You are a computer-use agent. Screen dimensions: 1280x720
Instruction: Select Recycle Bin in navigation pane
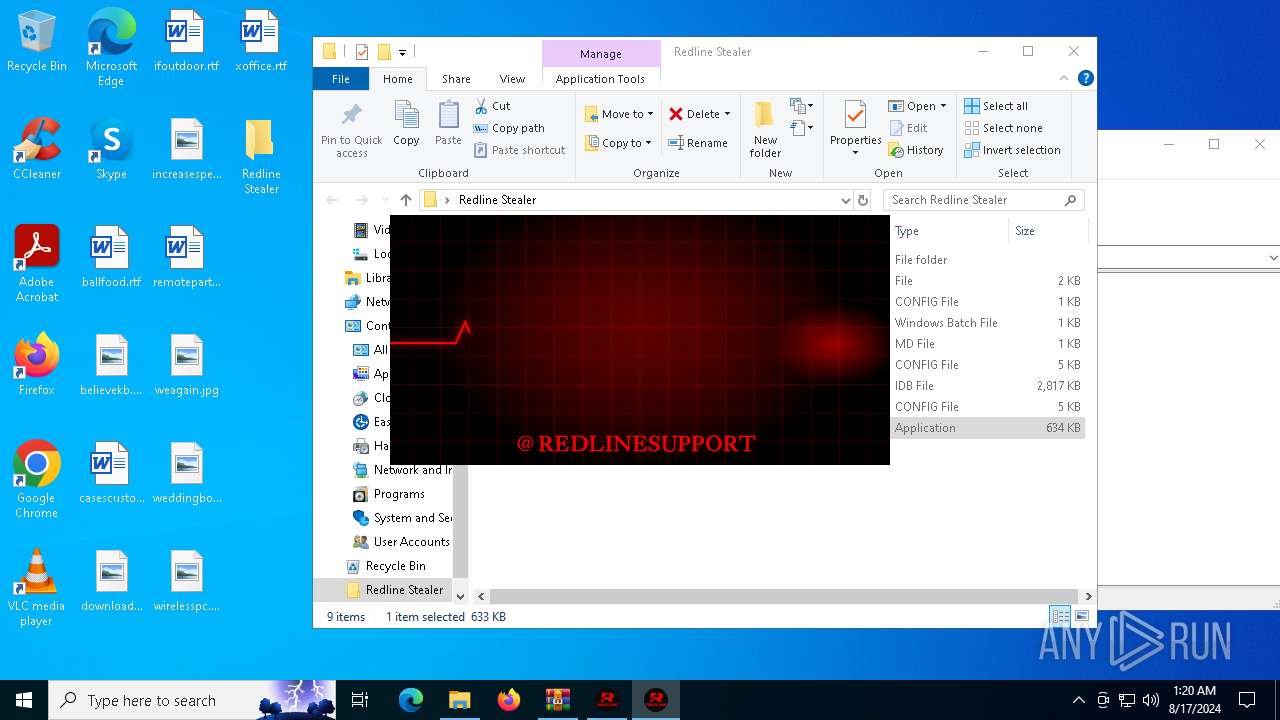(x=395, y=566)
